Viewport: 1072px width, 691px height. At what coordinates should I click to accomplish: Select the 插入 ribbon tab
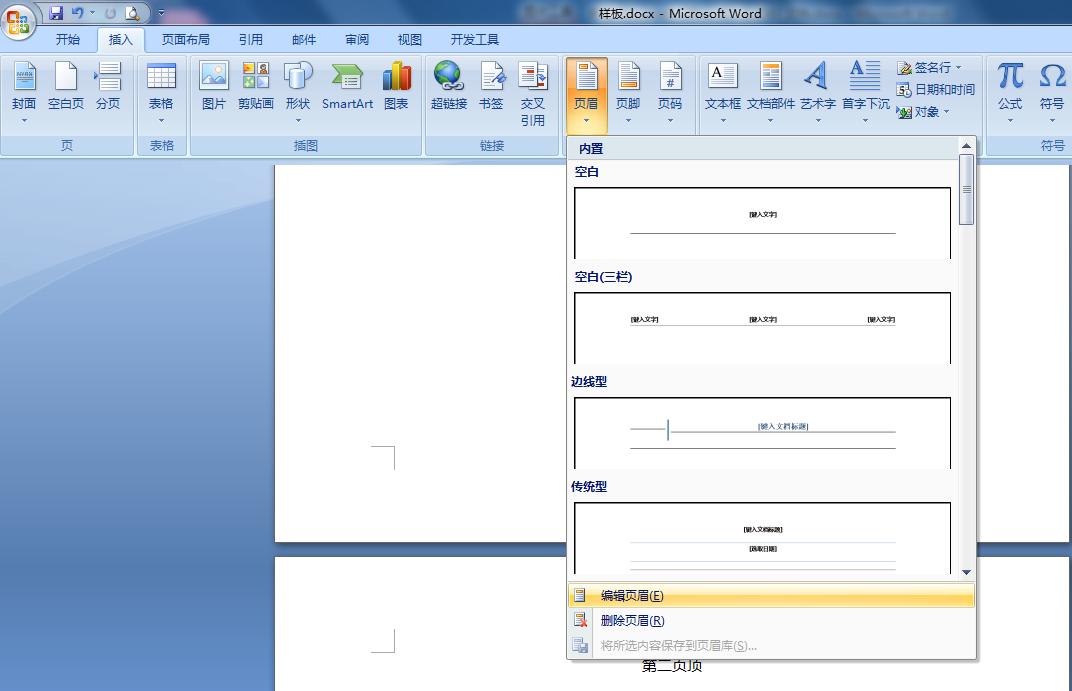coord(120,40)
